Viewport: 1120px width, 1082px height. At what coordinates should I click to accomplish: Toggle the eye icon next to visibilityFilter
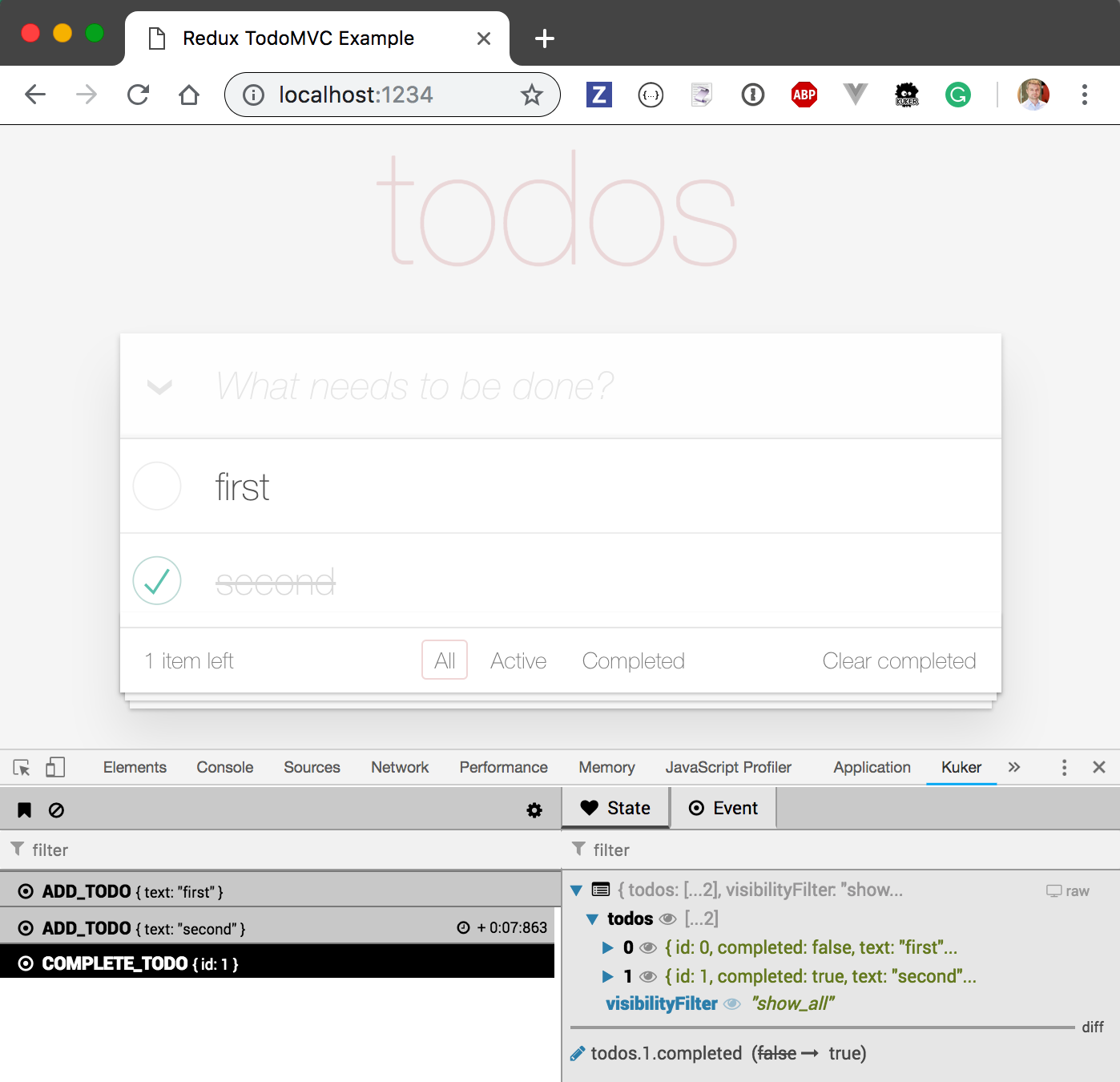[x=732, y=1004]
